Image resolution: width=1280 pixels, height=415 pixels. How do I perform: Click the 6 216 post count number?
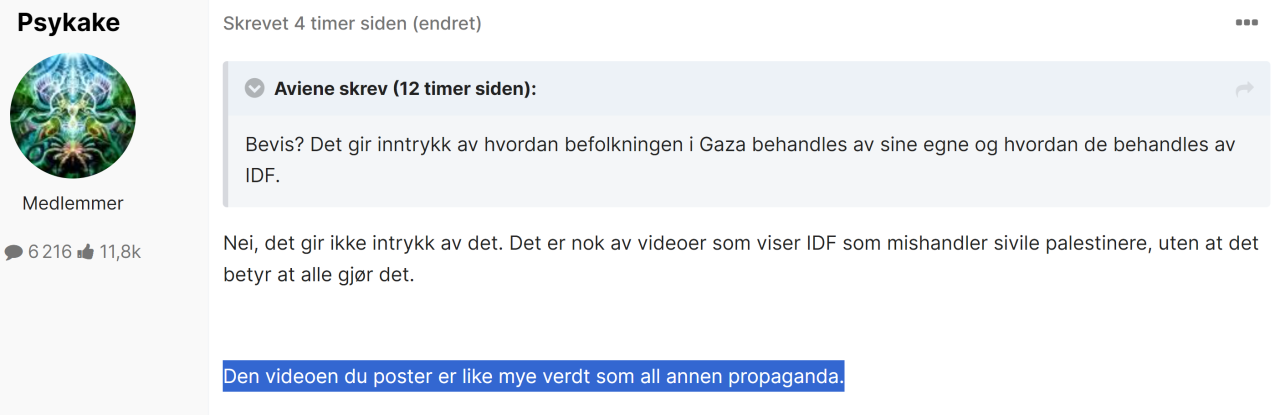50,252
